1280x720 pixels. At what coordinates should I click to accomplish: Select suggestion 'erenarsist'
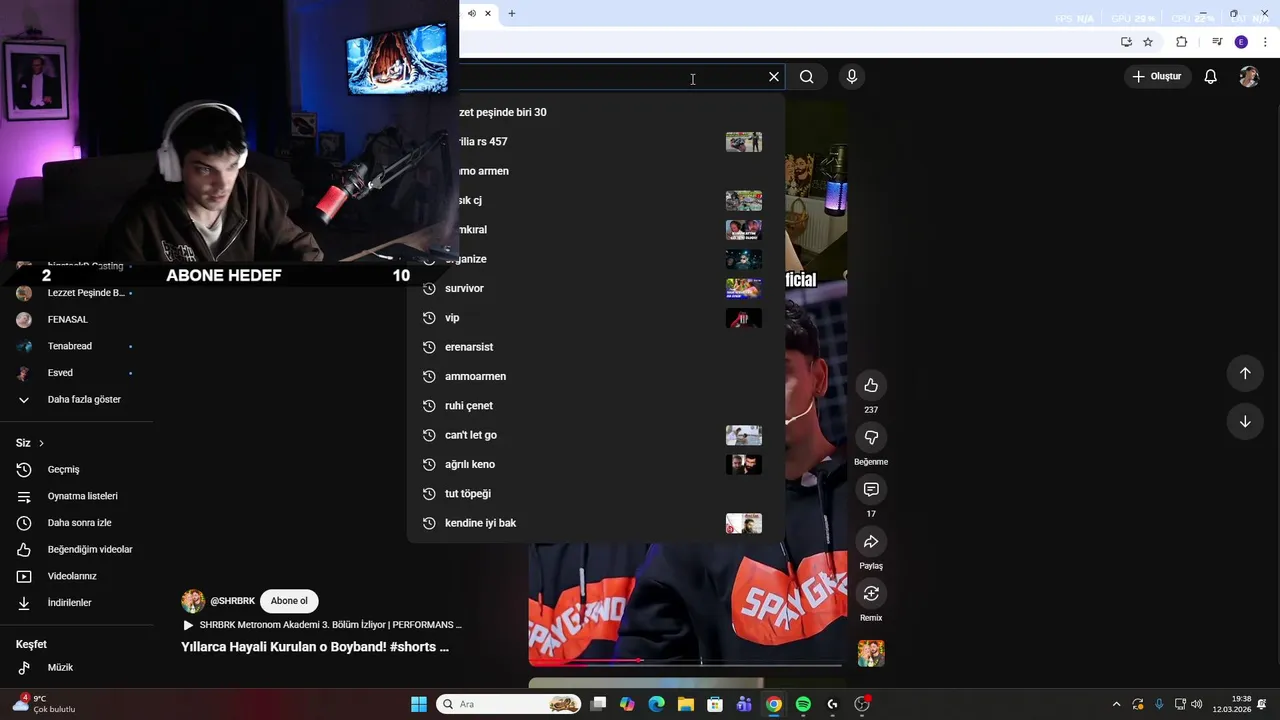pos(594,347)
